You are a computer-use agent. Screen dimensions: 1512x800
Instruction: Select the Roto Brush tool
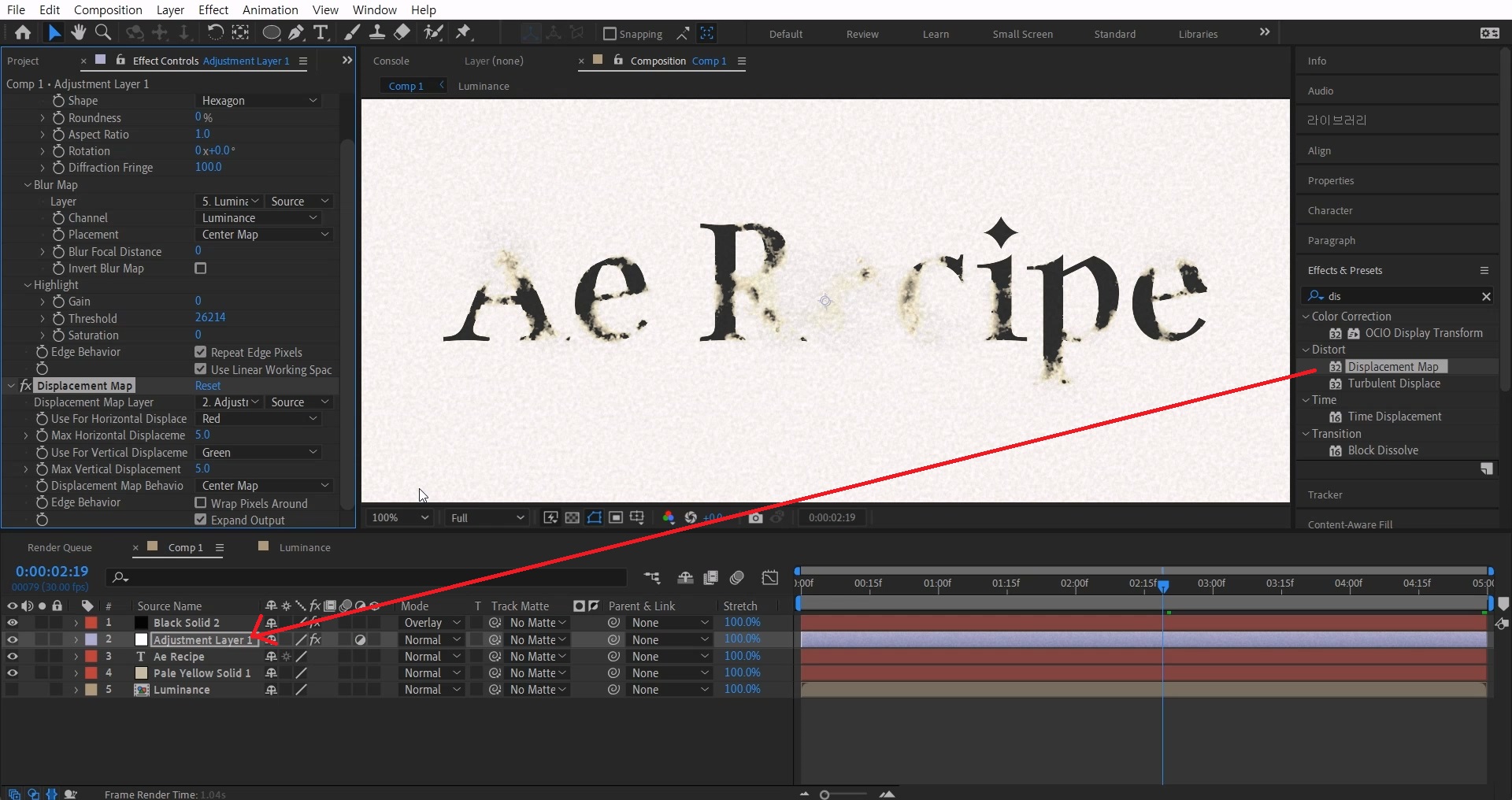point(433,33)
